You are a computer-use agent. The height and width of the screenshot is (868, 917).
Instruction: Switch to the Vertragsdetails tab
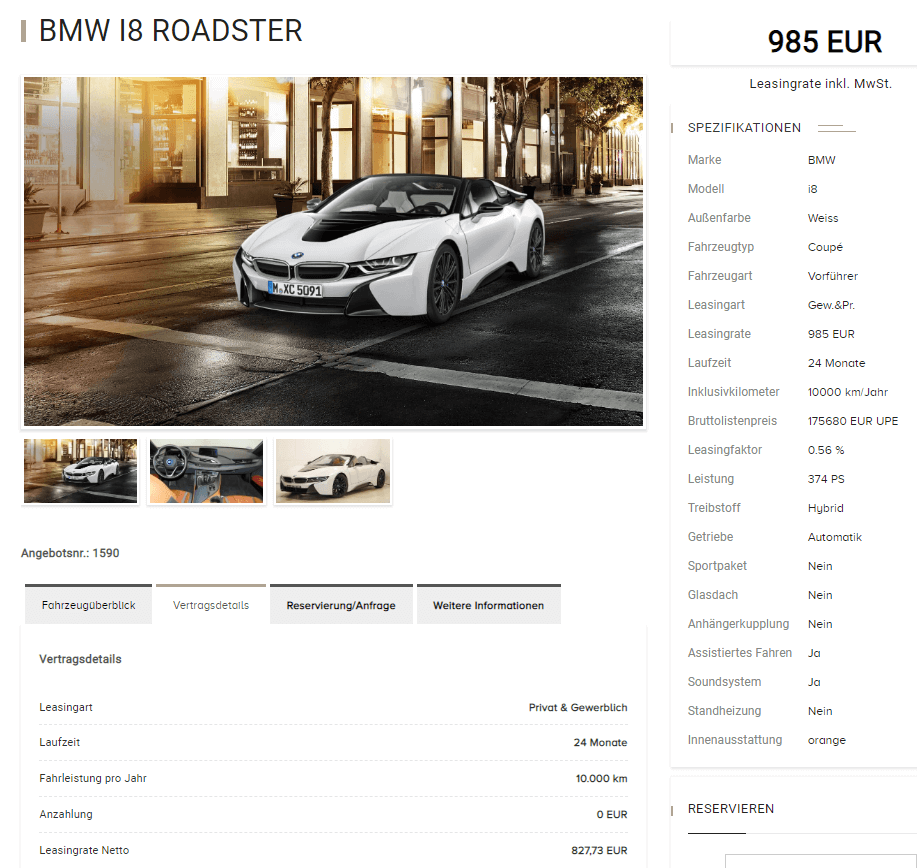[211, 604]
